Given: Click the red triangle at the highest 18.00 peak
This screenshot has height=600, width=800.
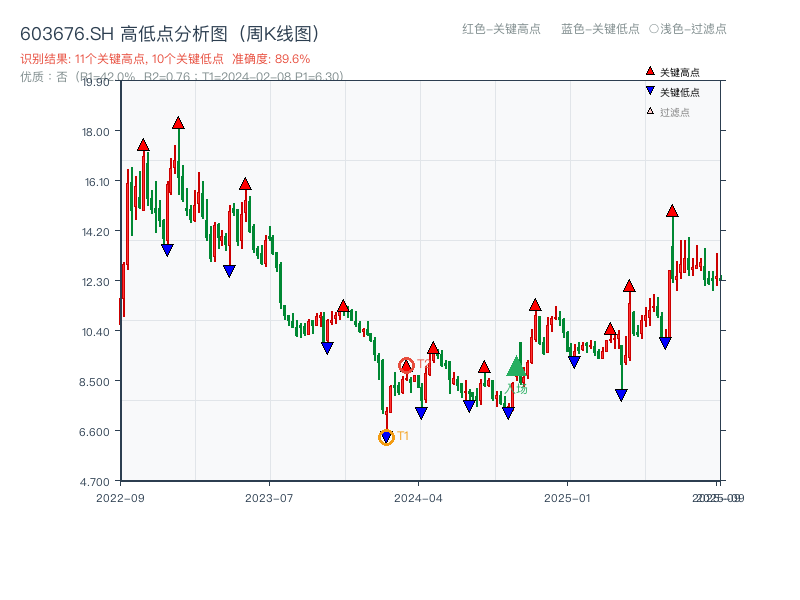Looking at the screenshot, I should (177, 123).
